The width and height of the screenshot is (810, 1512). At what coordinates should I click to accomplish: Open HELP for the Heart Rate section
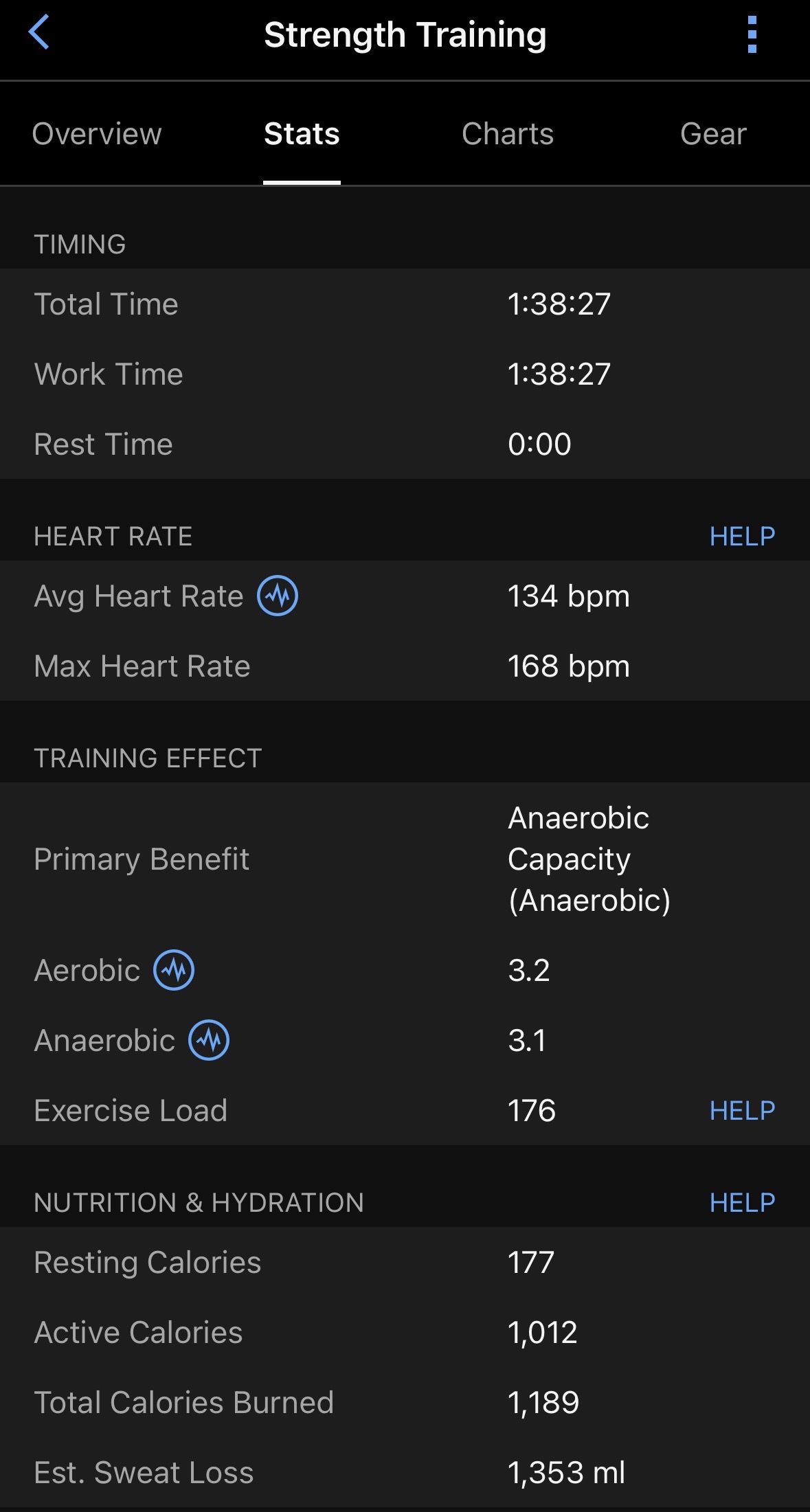click(x=742, y=536)
